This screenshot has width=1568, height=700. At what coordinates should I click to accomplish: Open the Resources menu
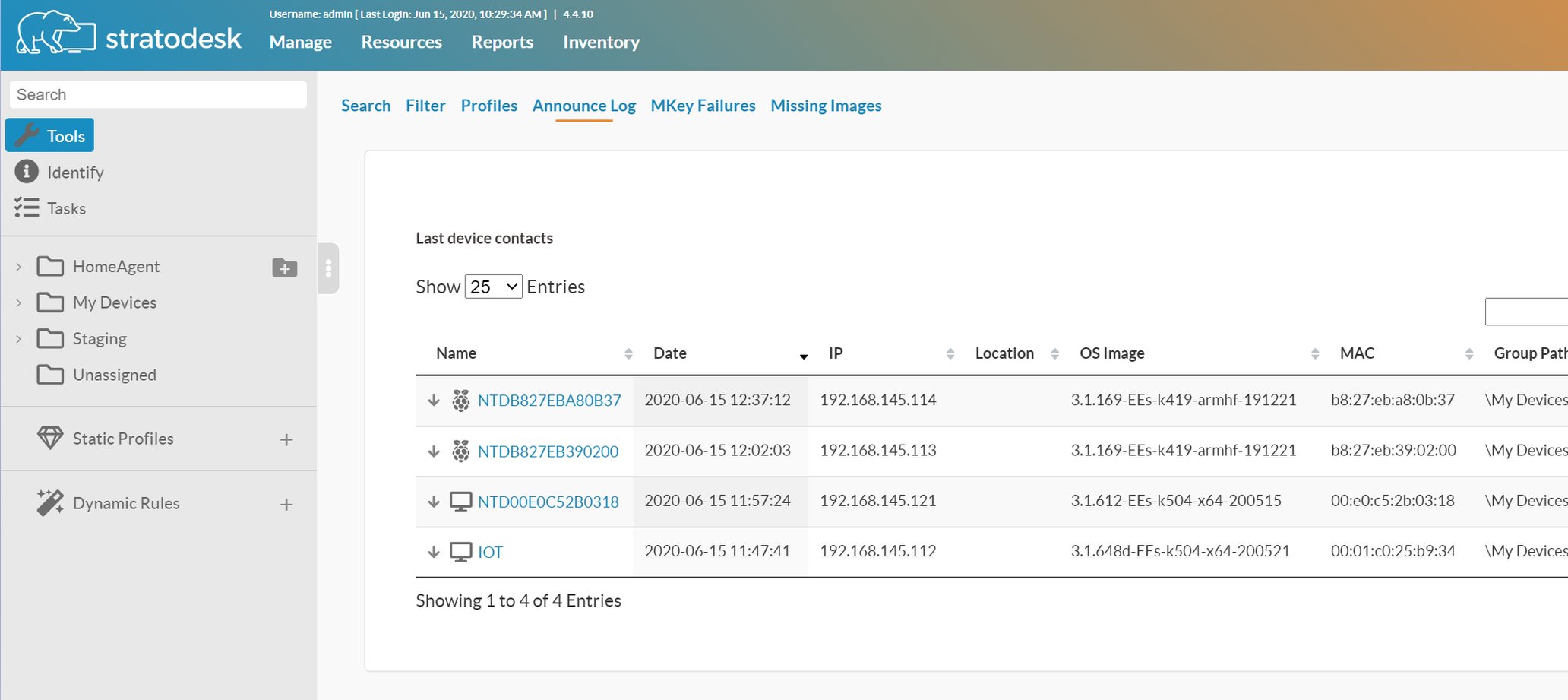point(401,42)
